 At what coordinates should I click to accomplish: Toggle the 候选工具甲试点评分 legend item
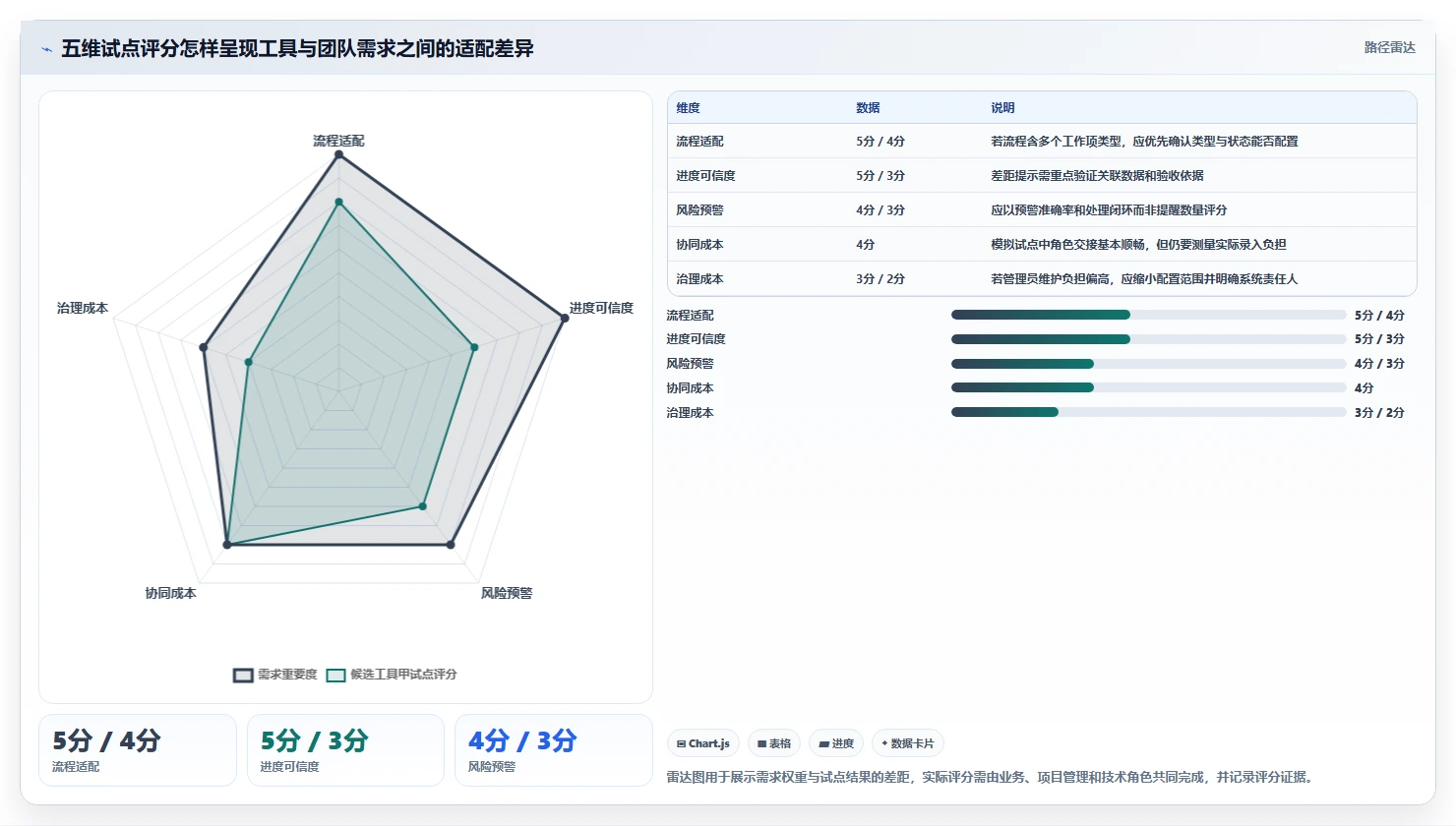pos(392,675)
